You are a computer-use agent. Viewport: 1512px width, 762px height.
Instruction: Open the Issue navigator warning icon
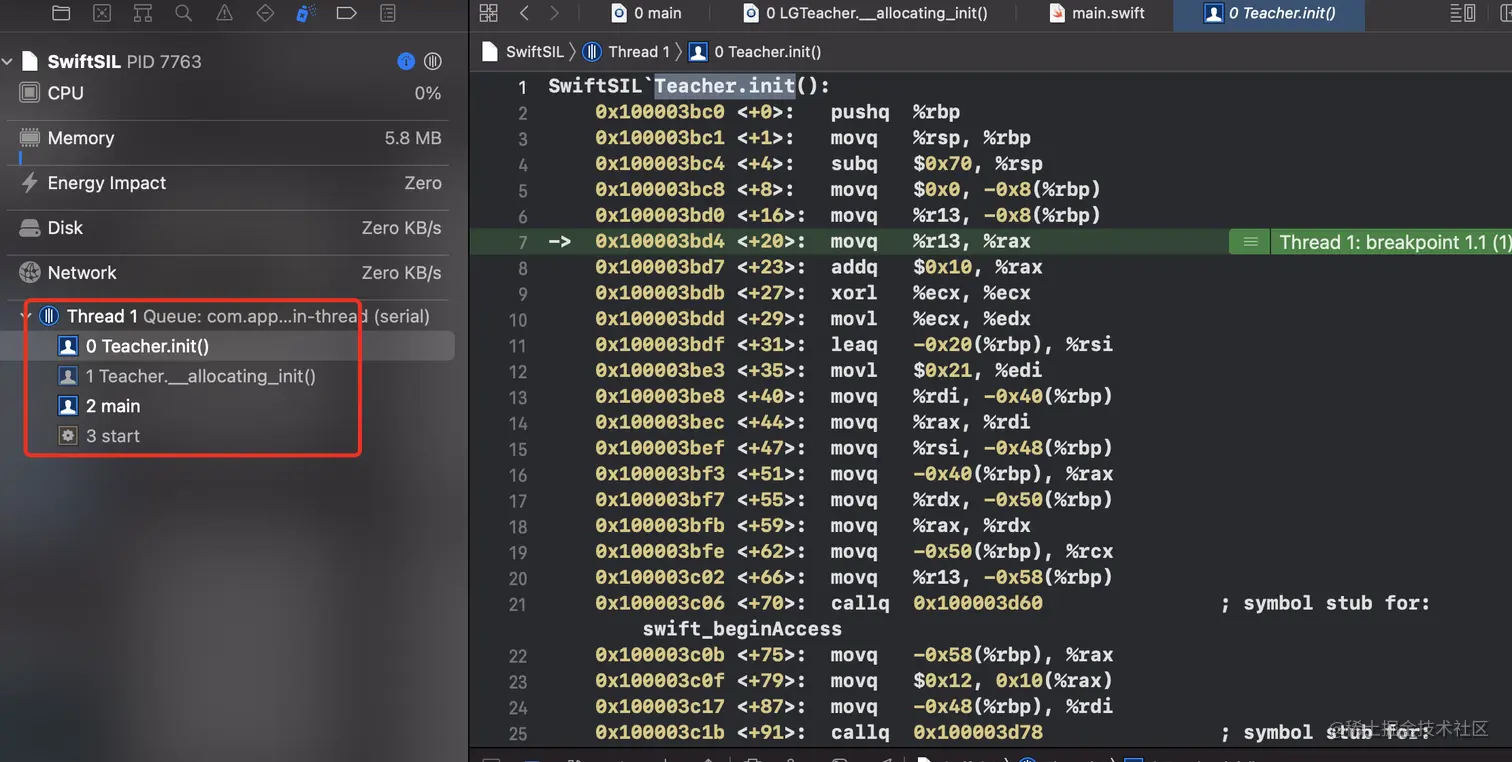[224, 13]
